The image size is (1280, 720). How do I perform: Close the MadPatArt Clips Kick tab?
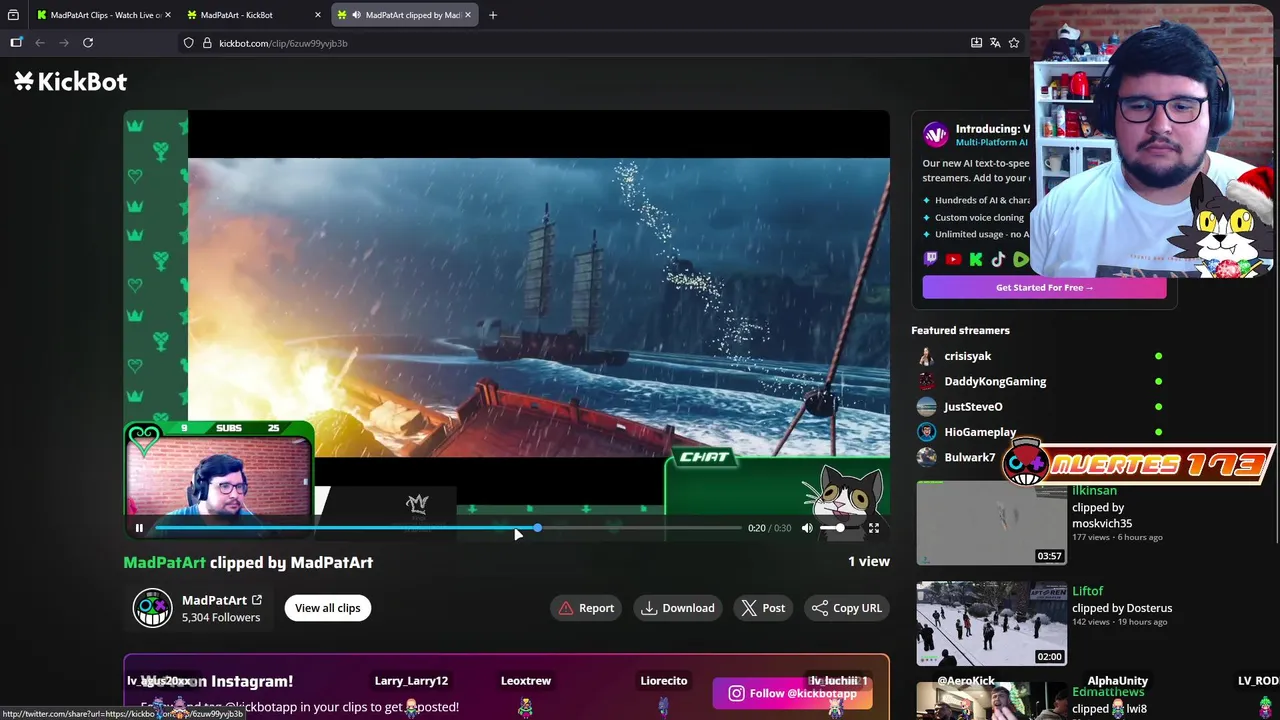tap(168, 15)
